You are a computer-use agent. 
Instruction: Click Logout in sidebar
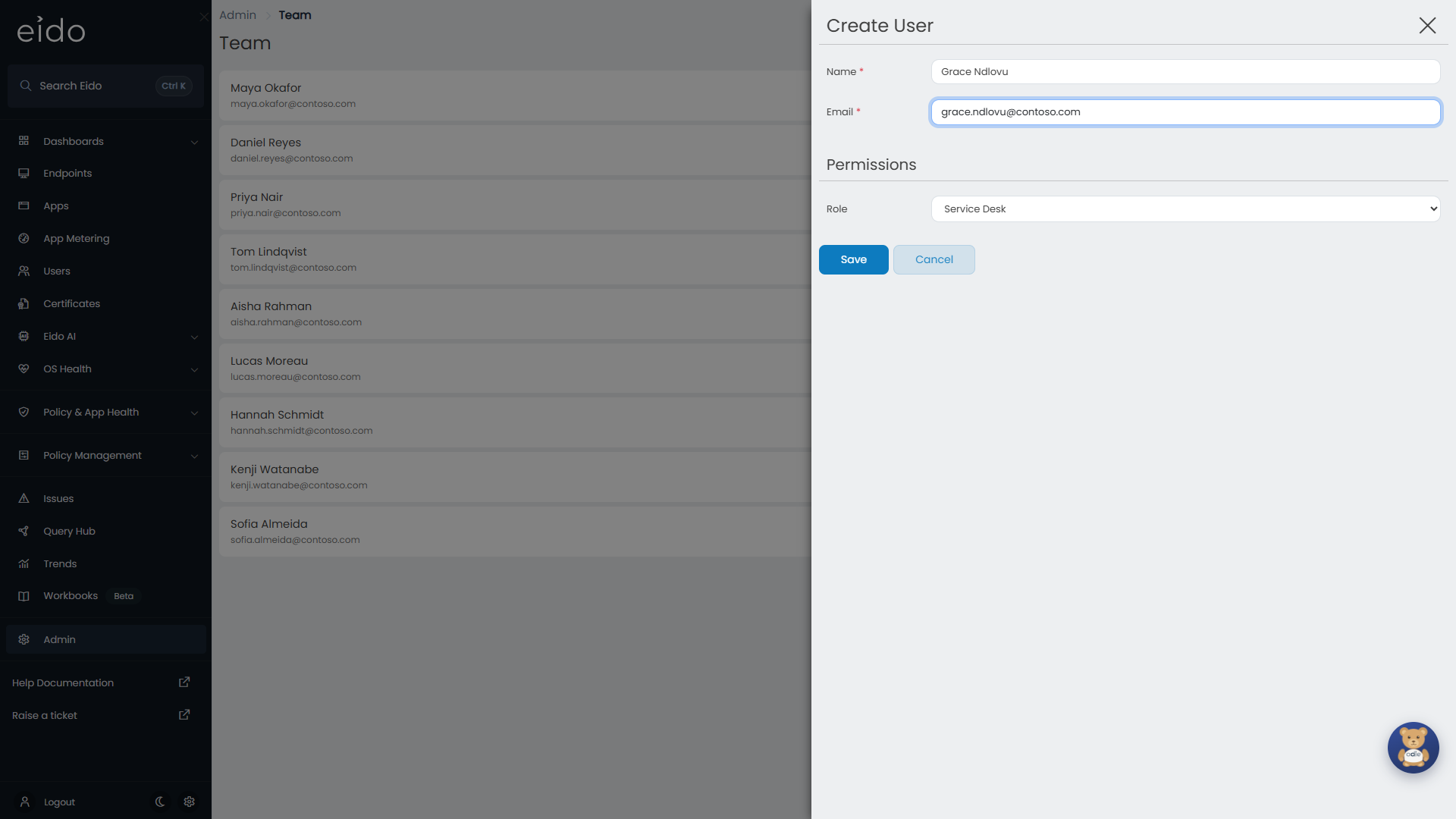[x=59, y=802]
